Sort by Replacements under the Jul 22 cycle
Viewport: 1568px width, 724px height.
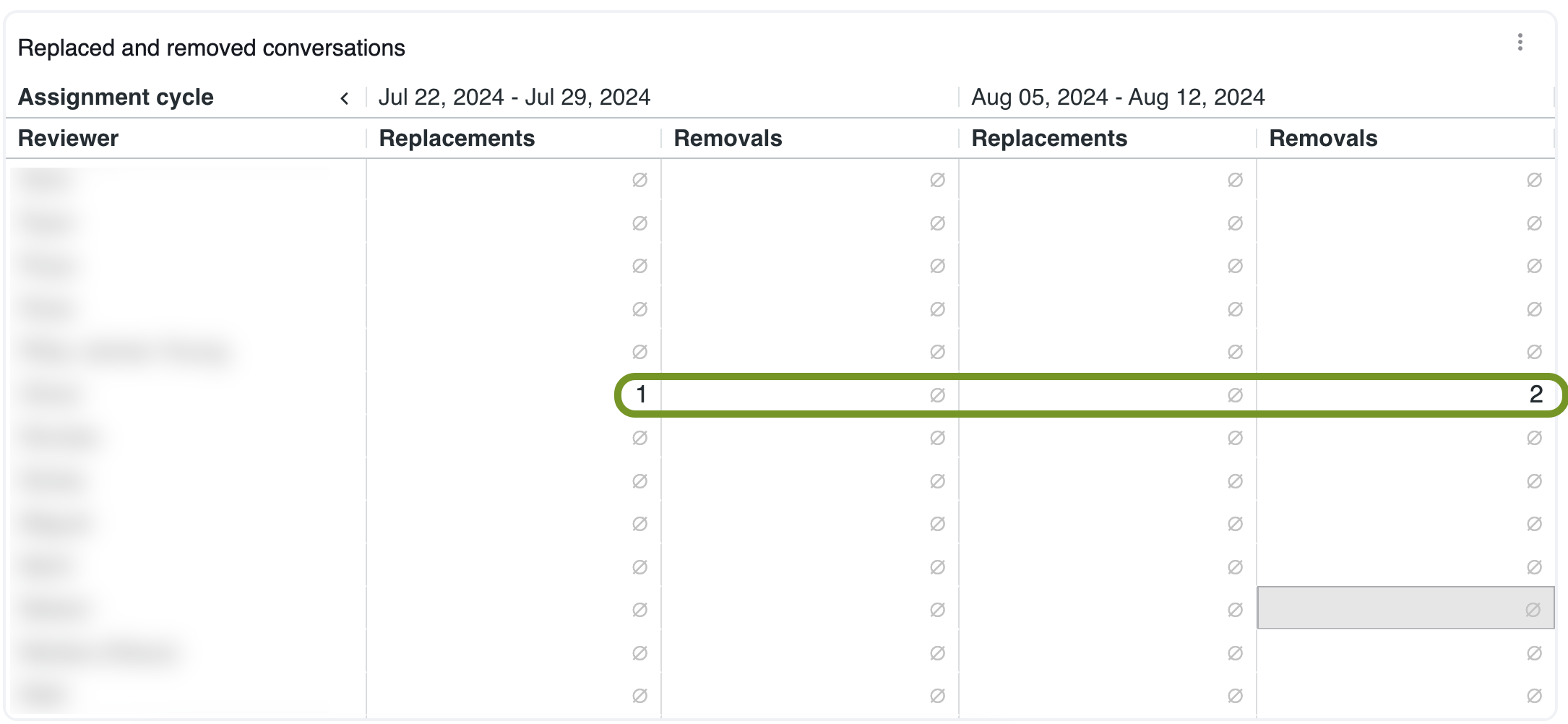point(457,138)
